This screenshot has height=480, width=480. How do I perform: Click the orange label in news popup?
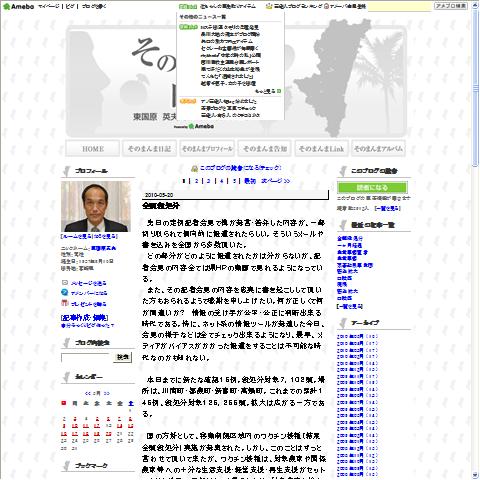[188, 101]
